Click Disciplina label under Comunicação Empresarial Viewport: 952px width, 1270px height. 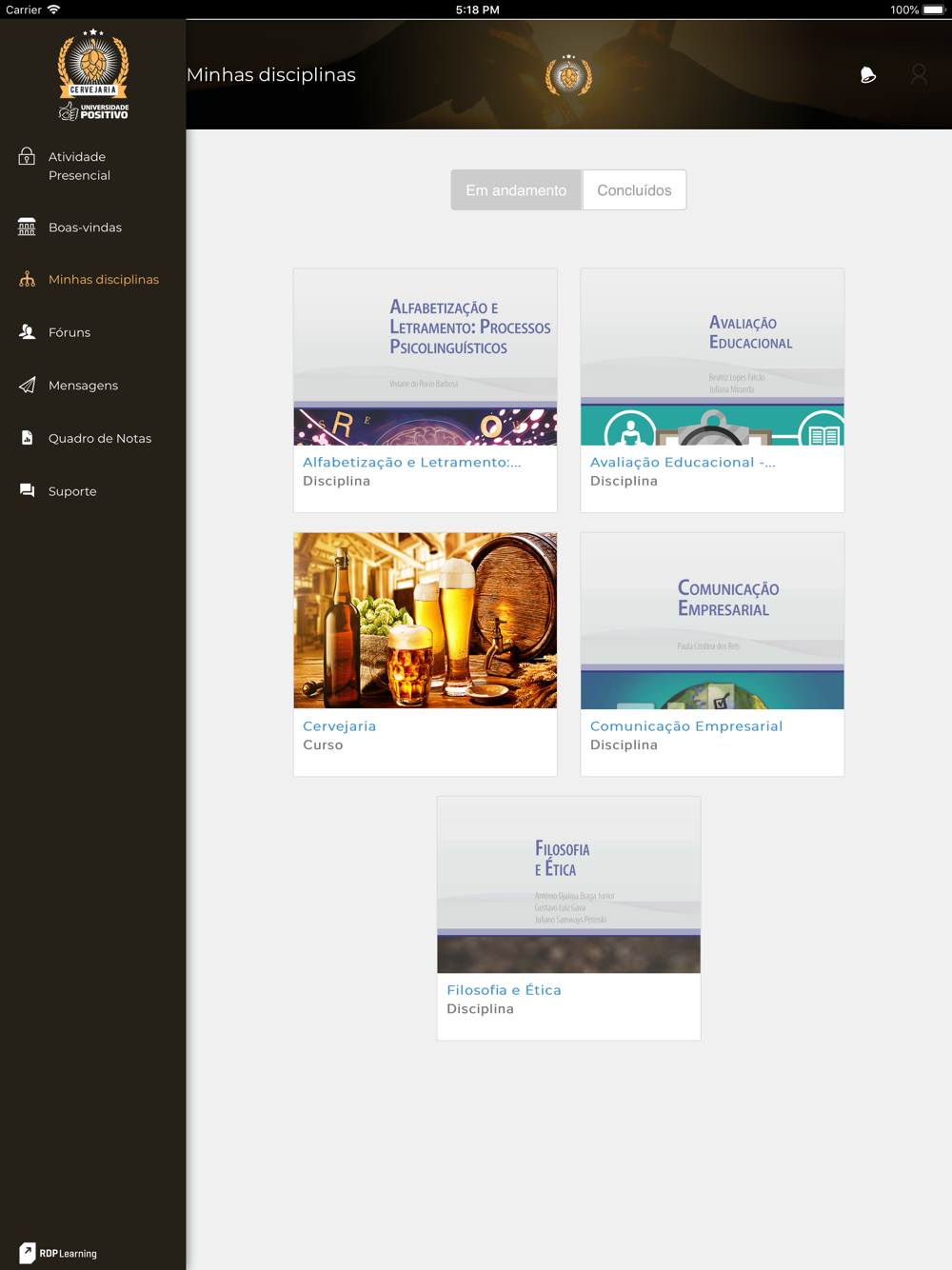click(x=624, y=744)
